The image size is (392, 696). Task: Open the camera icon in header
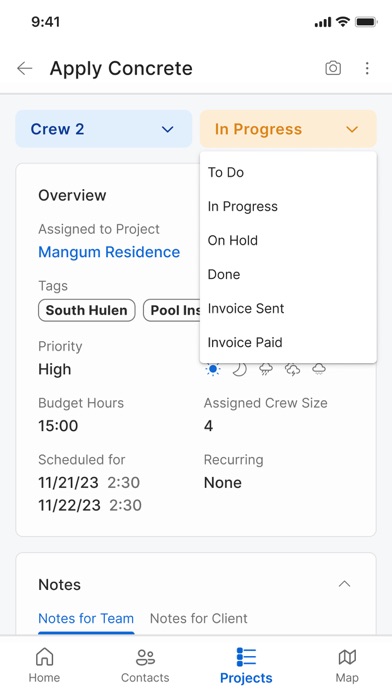(333, 68)
